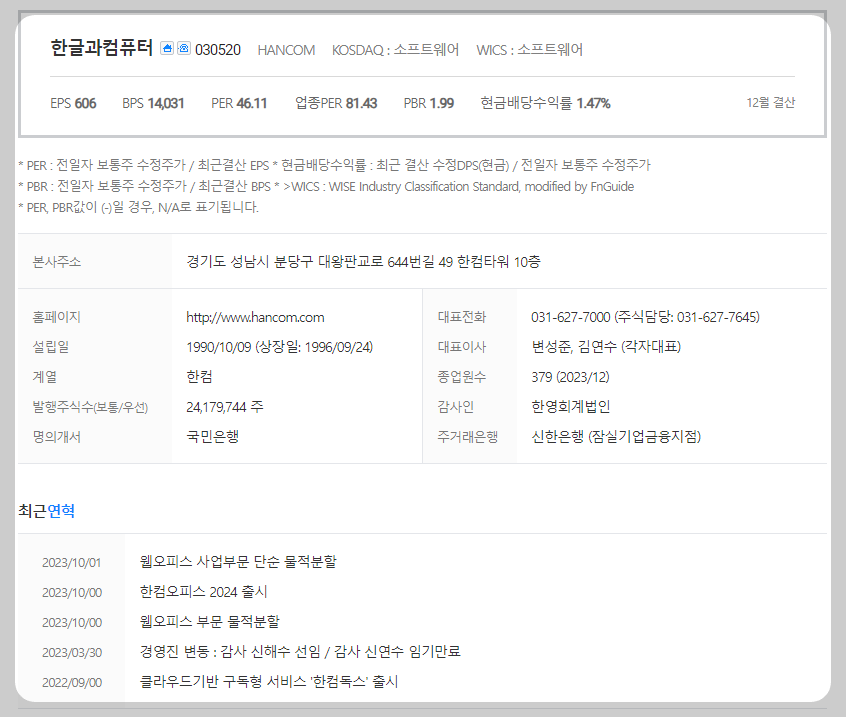Click 경영진 변동 감사 신해수 선임 entry
The height and width of the screenshot is (717, 846).
[300, 652]
